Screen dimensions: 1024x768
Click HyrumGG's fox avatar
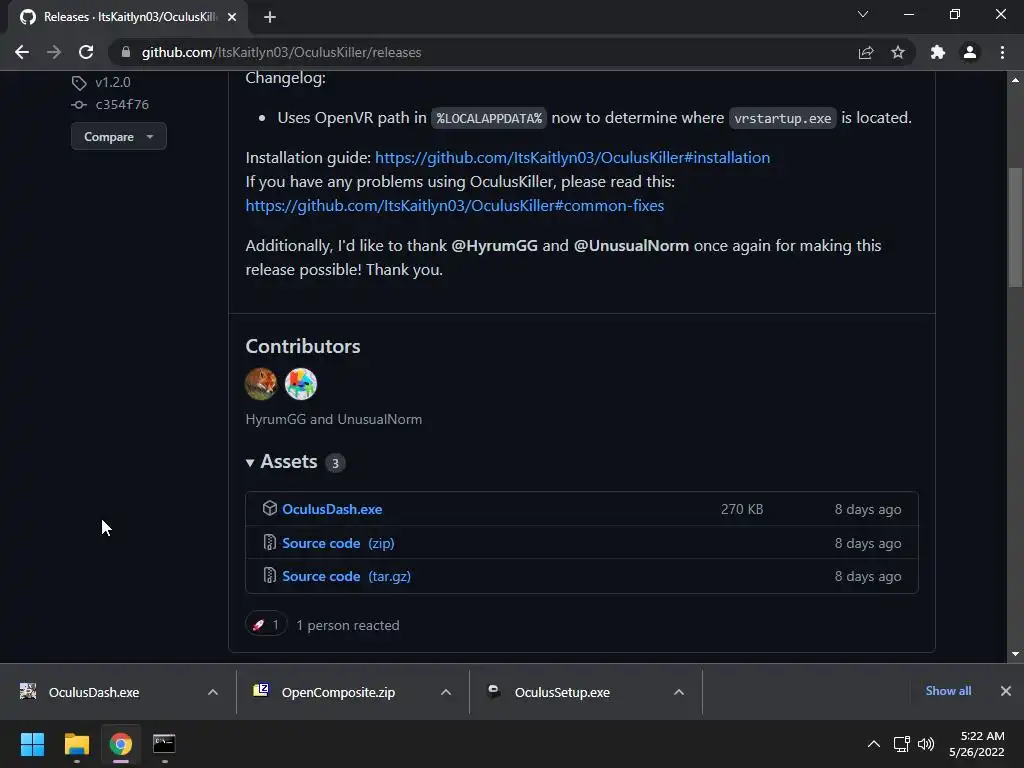tap(261, 383)
